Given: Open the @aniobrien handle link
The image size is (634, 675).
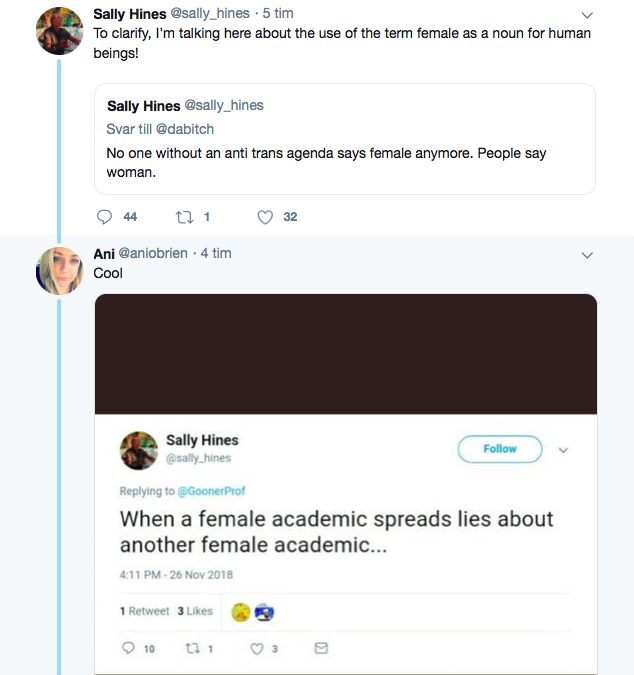Looking at the screenshot, I should 153,253.
